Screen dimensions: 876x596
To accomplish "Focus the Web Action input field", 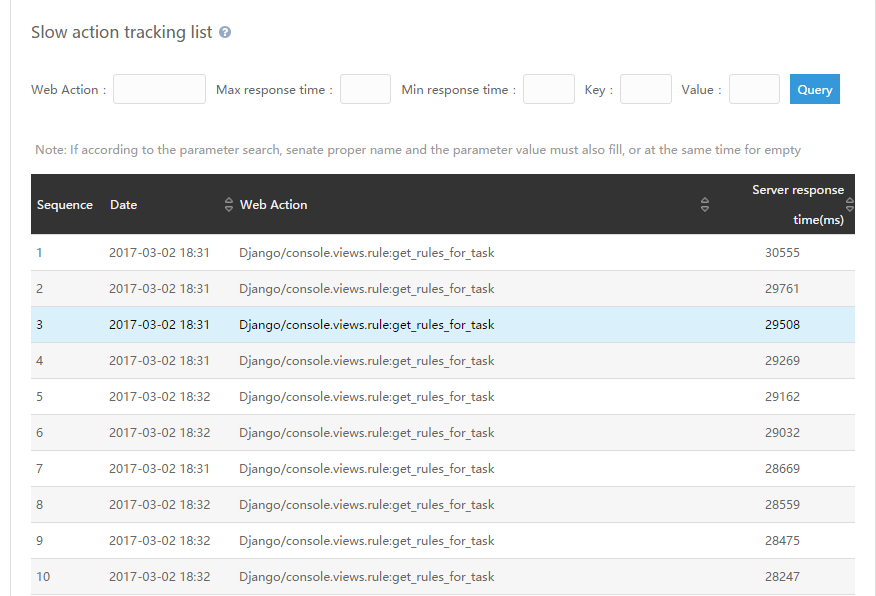I will click(x=159, y=90).
